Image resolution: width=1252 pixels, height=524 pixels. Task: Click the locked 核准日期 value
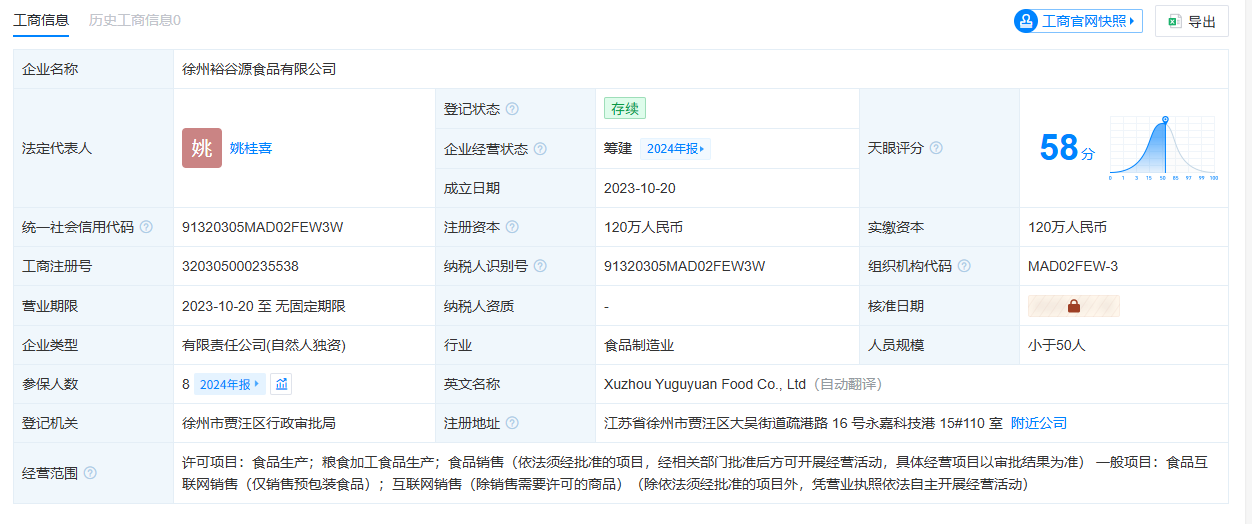1074,306
